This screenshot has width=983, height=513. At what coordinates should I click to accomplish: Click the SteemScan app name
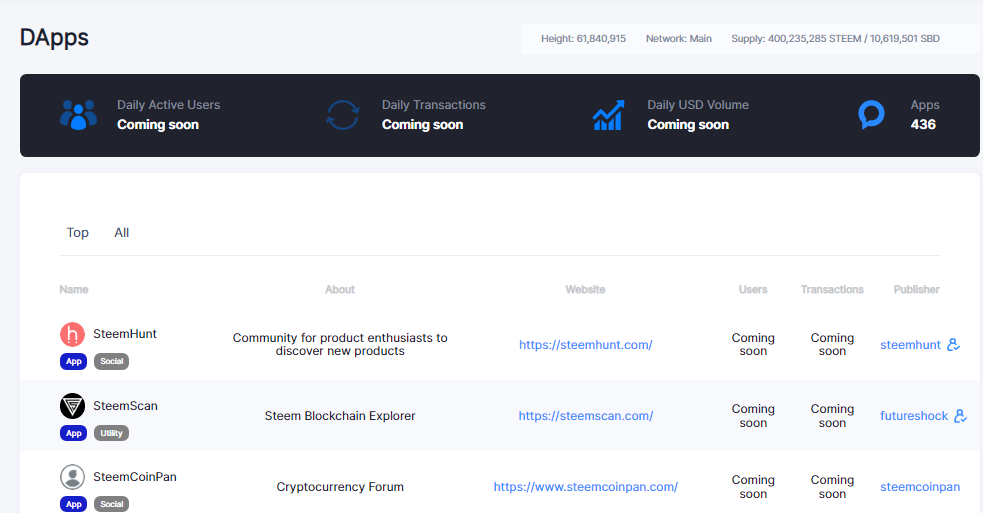click(x=125, y=406)
